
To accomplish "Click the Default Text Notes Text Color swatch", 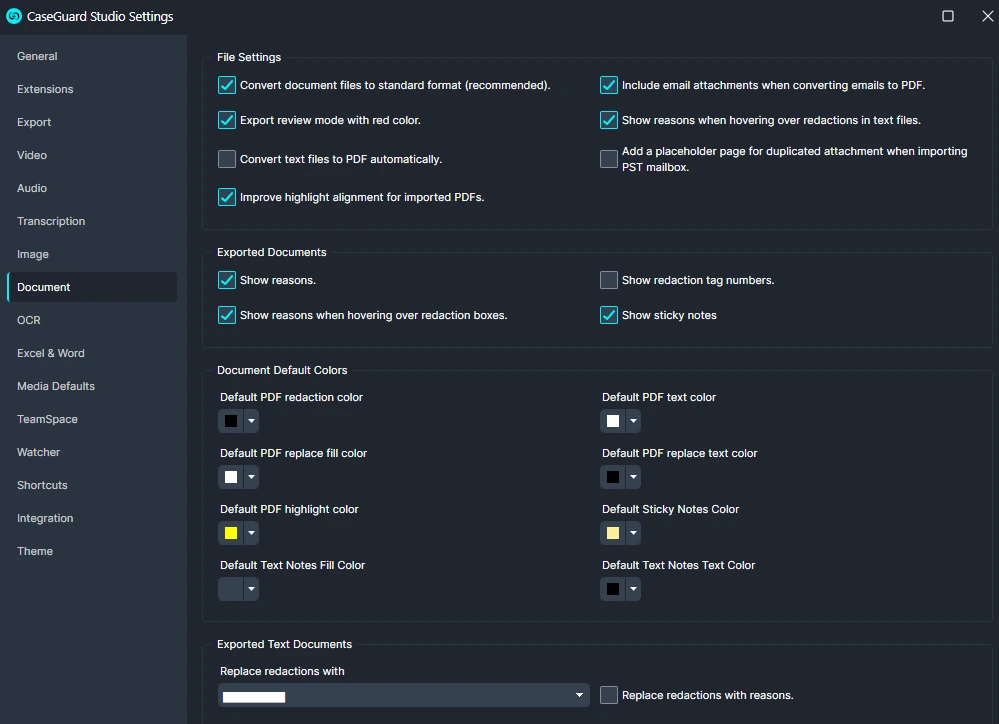I will coord(613,589).
